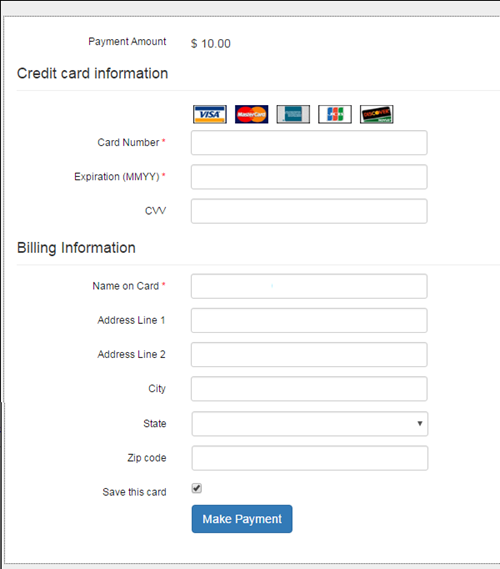This screenshot has width=500, height=569.
Task: Uncheck the Save this card checkbox
Action: (197, 488)
